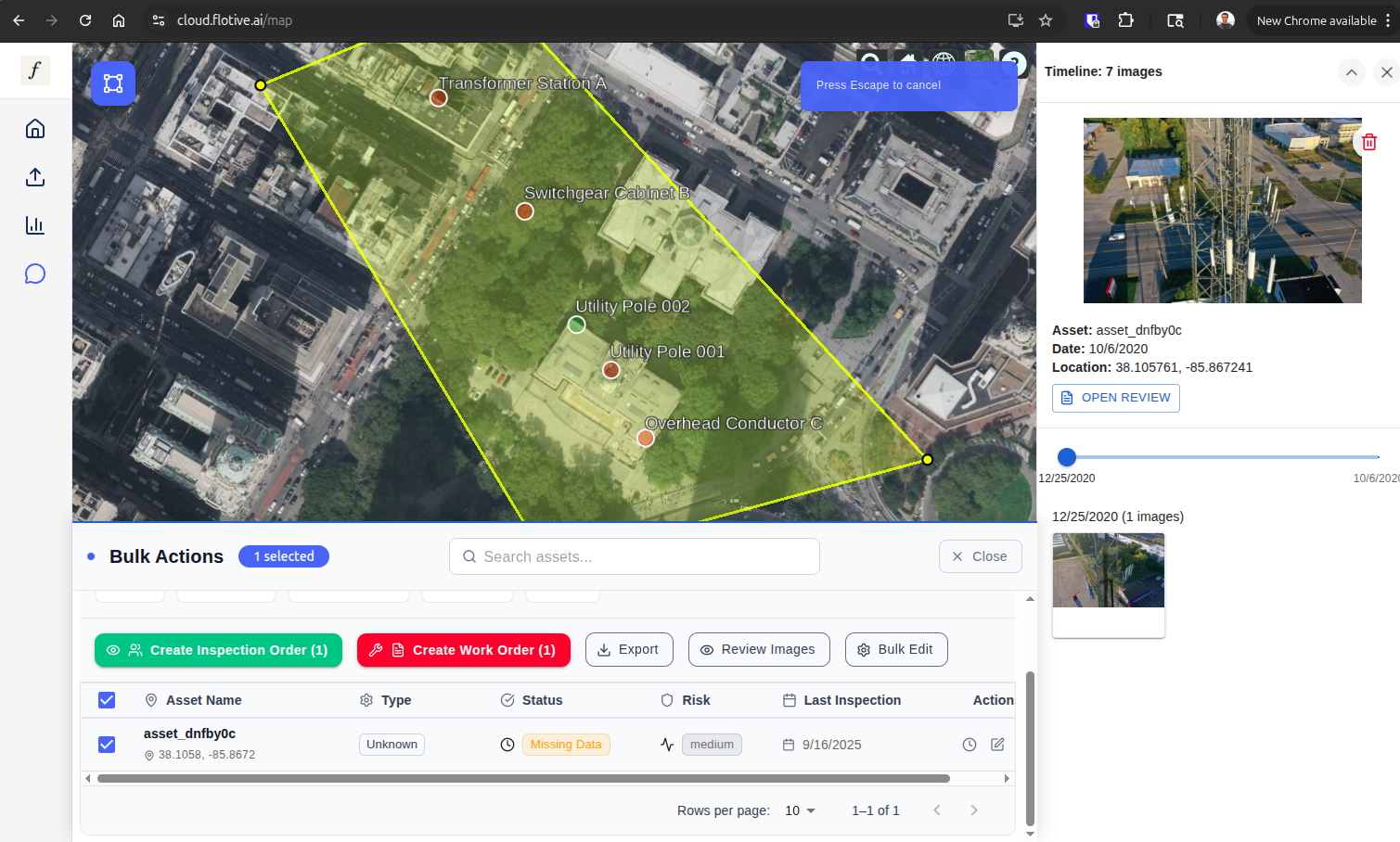Viewport: 1400px width, 842px height.
Task: Click the polygon selection tool icon
Action: point(113,83)
